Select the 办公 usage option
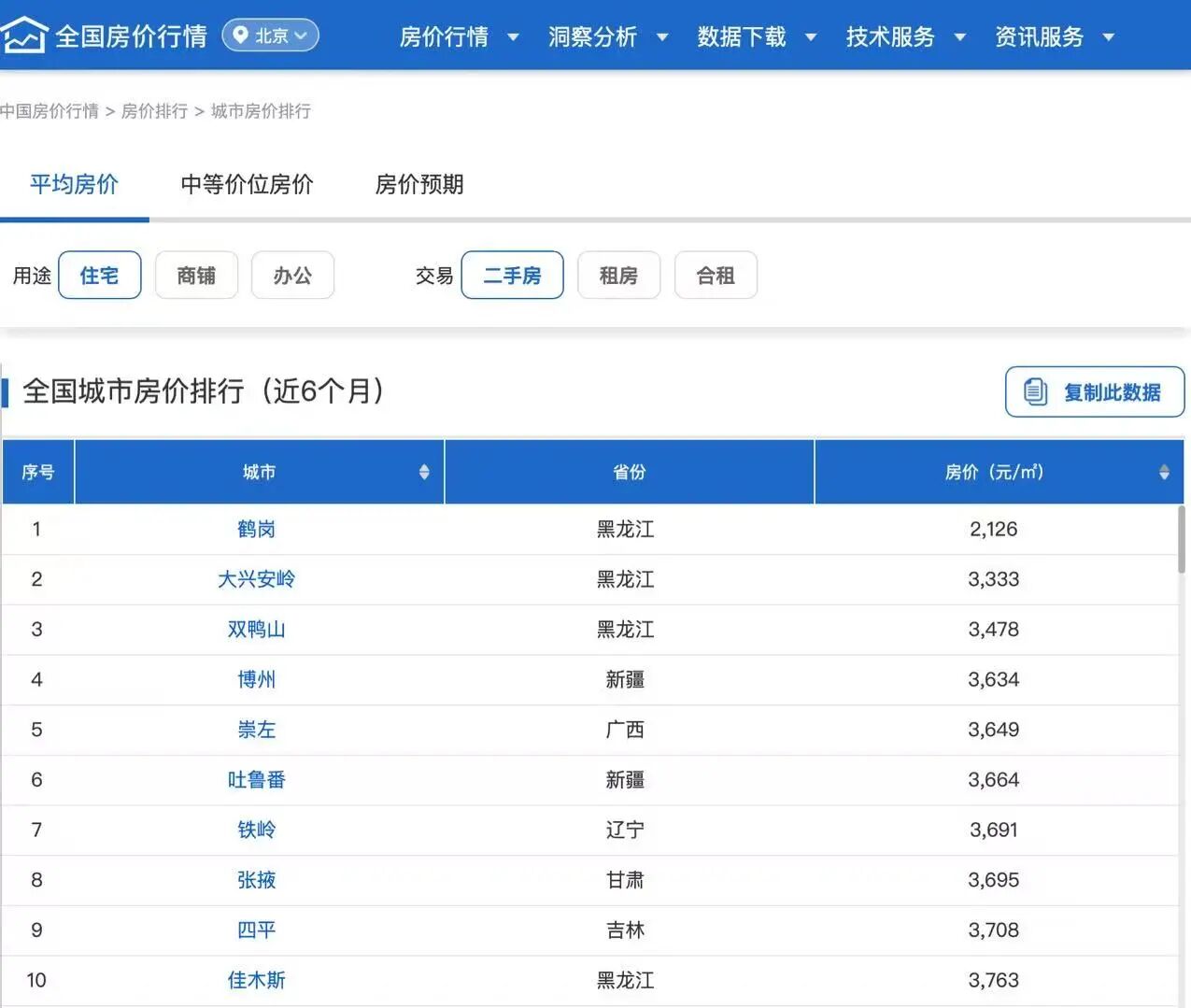Screen dimensions: 1191x1008 [292, 276]
